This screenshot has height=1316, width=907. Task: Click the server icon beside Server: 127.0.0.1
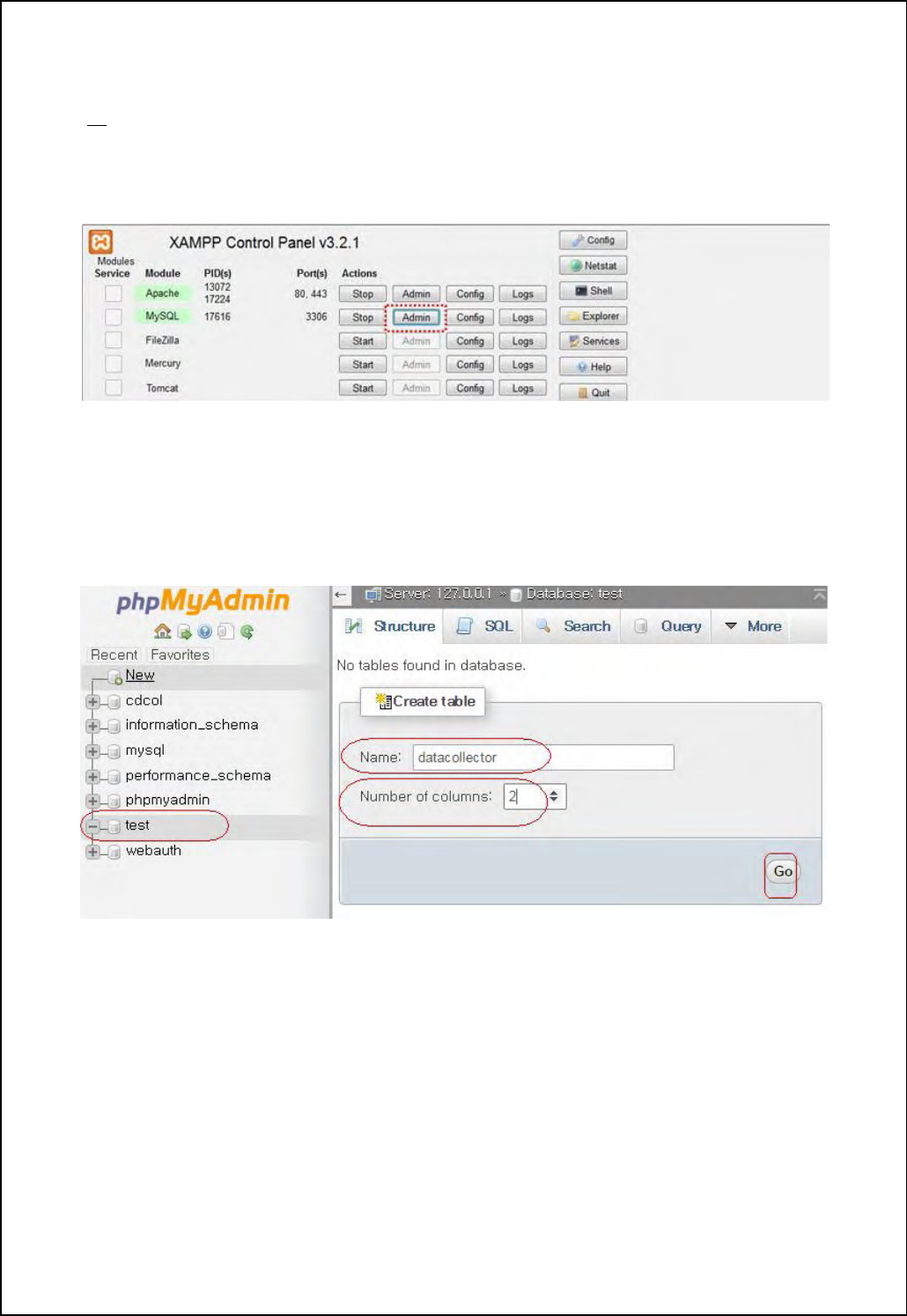click(x=372, y=595)
